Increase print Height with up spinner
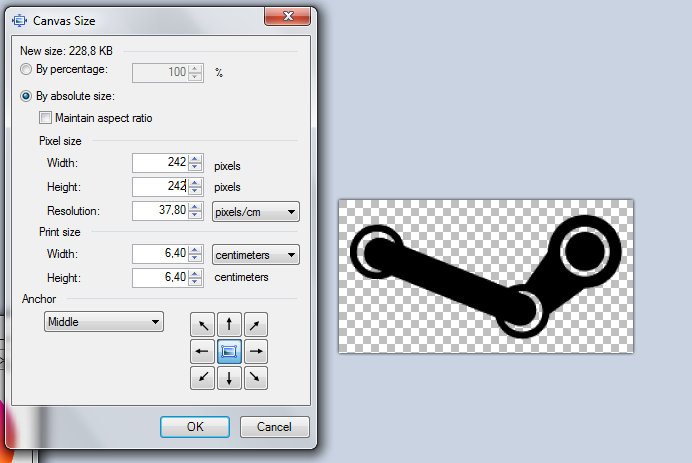Image resolution: width=692 pixels, height=463 pixels. [195, 273]
